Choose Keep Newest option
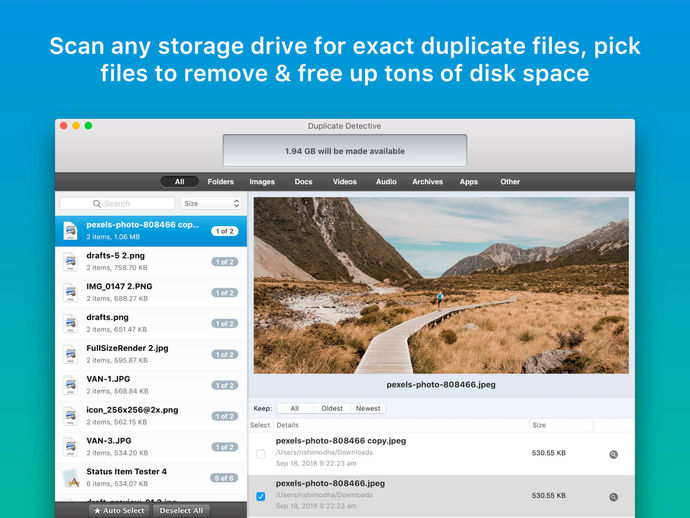This screenshot has width=690, height=518. pos(368,408)
